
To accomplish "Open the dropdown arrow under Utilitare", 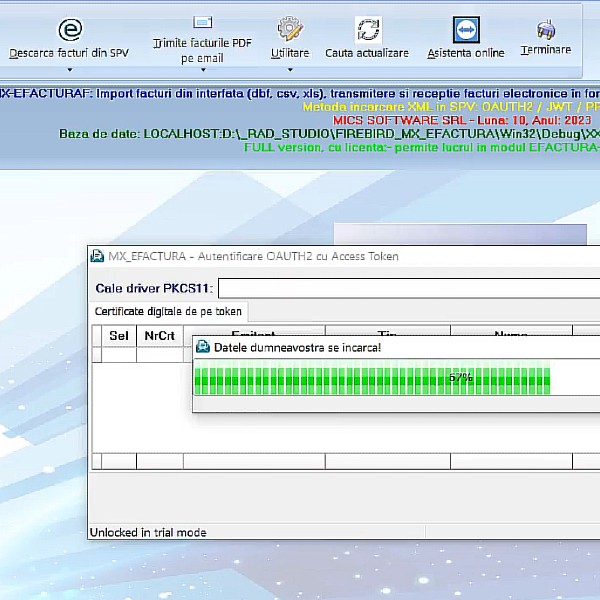I will [290, 70].
